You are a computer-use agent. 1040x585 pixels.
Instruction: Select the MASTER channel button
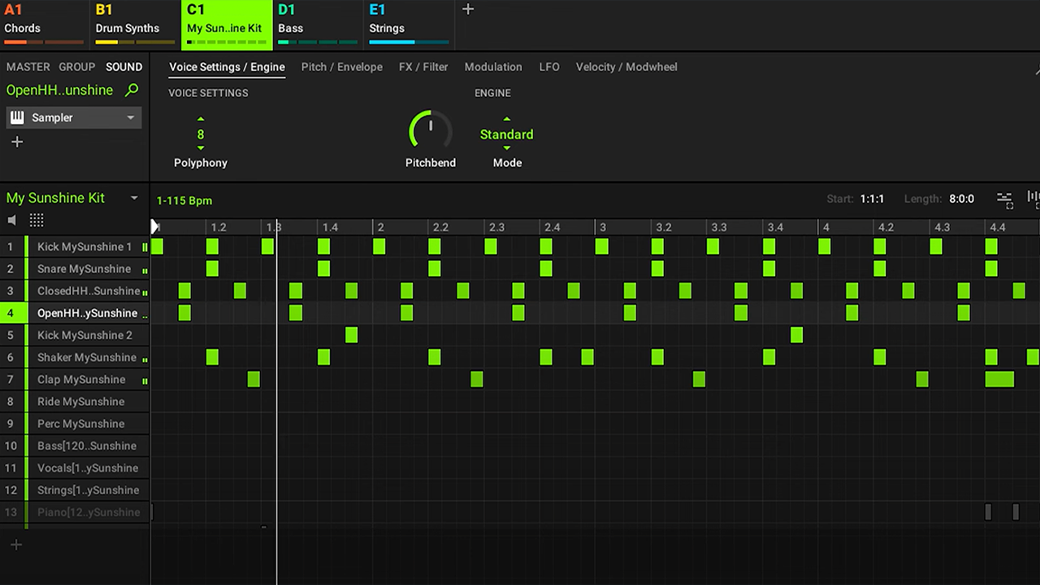point(28,67)
